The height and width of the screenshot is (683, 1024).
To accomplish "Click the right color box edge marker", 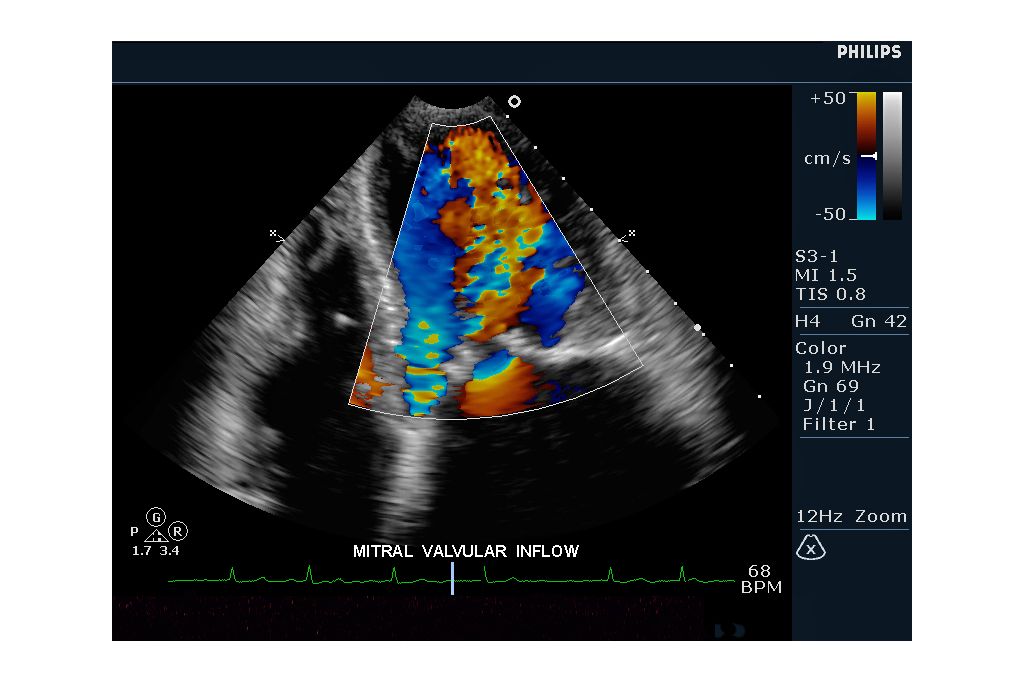I will coord(628,235).
